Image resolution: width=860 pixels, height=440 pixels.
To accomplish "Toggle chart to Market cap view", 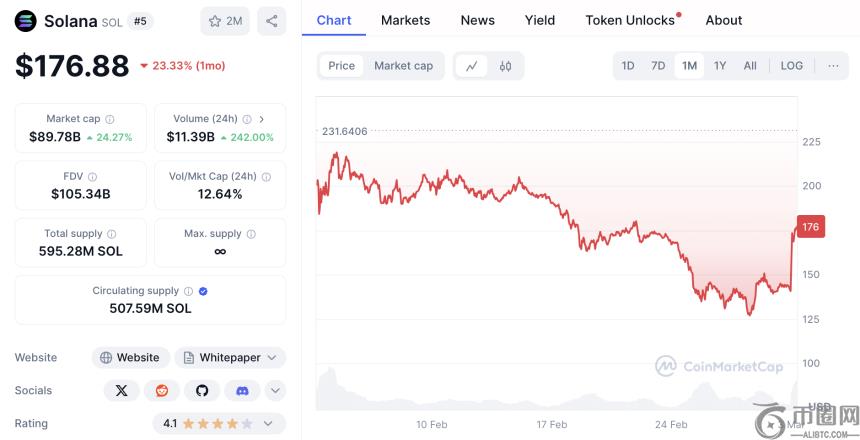I will pos(403,66).
